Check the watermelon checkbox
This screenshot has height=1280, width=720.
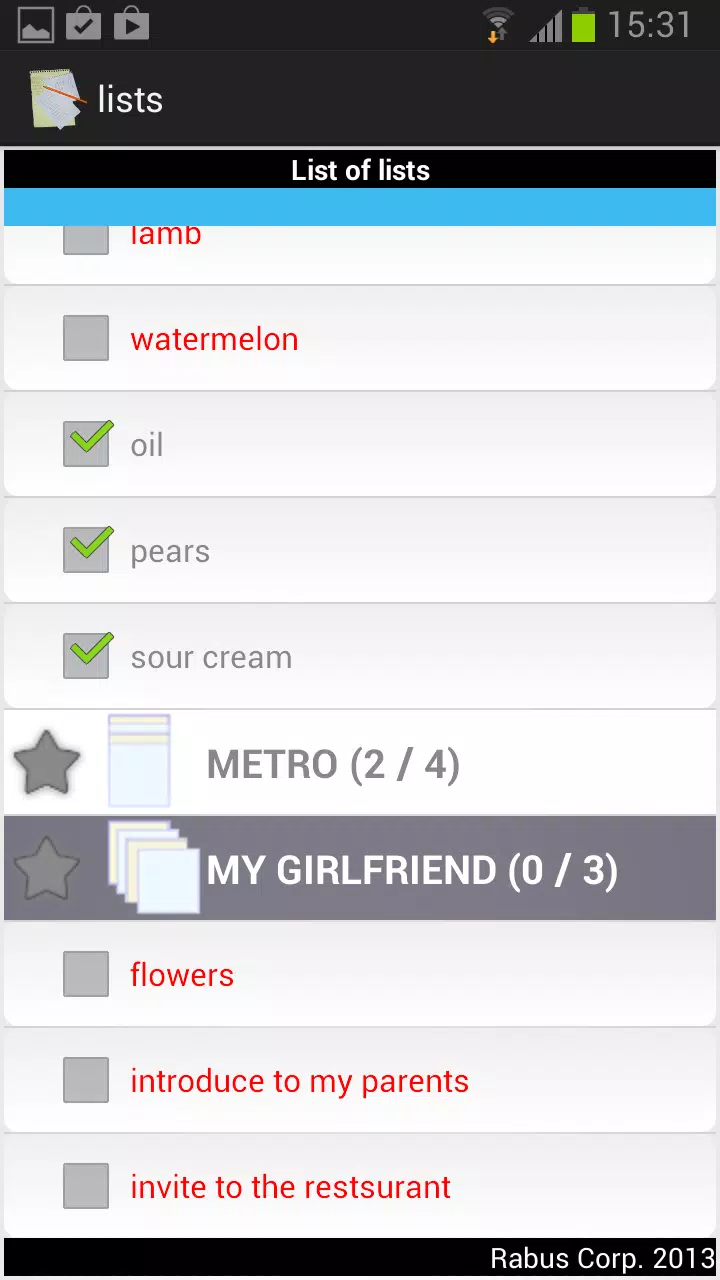click(x=86, y=338)
